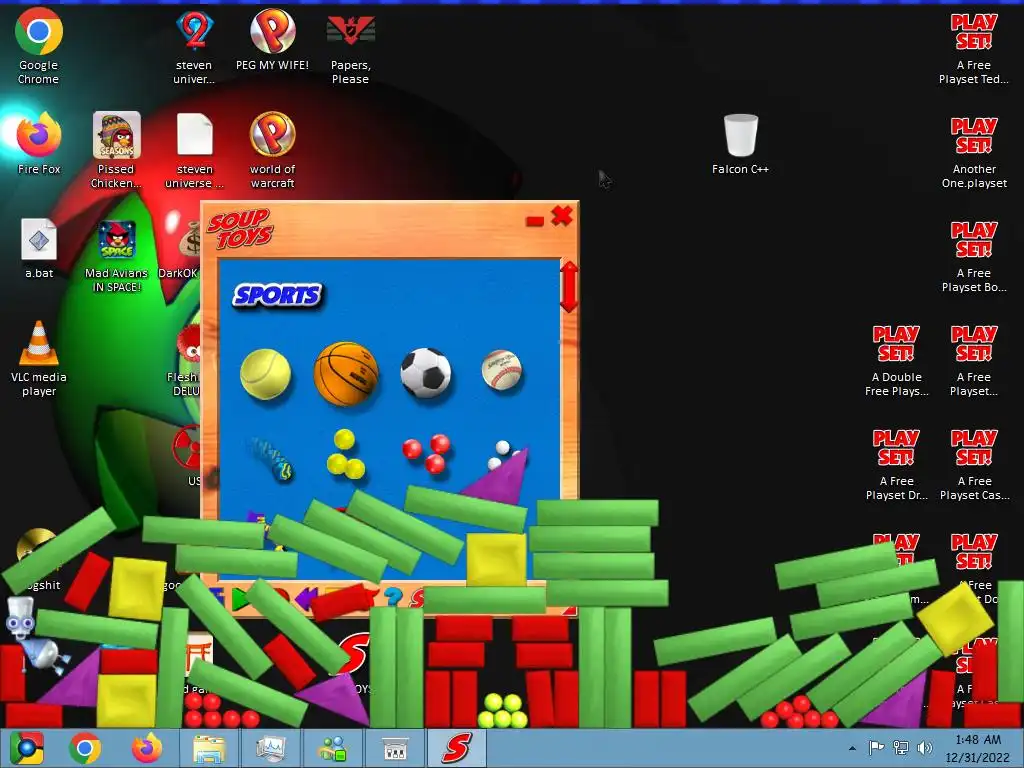Open the two-people messenger taskbar icon
The width and height of the screenshot is (1024, 768).
332,748
